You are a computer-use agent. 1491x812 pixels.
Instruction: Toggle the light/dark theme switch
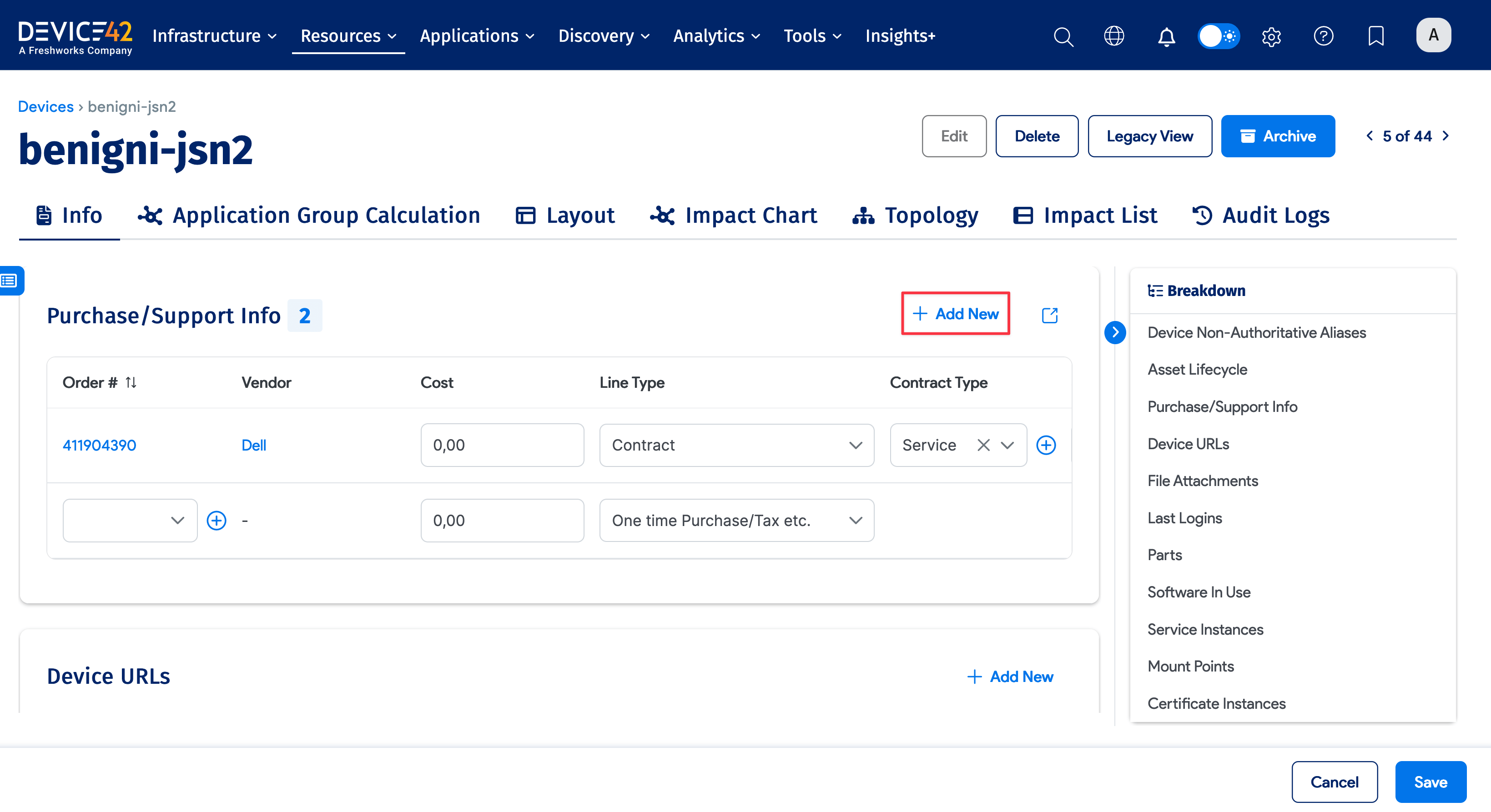(1219, 36)
